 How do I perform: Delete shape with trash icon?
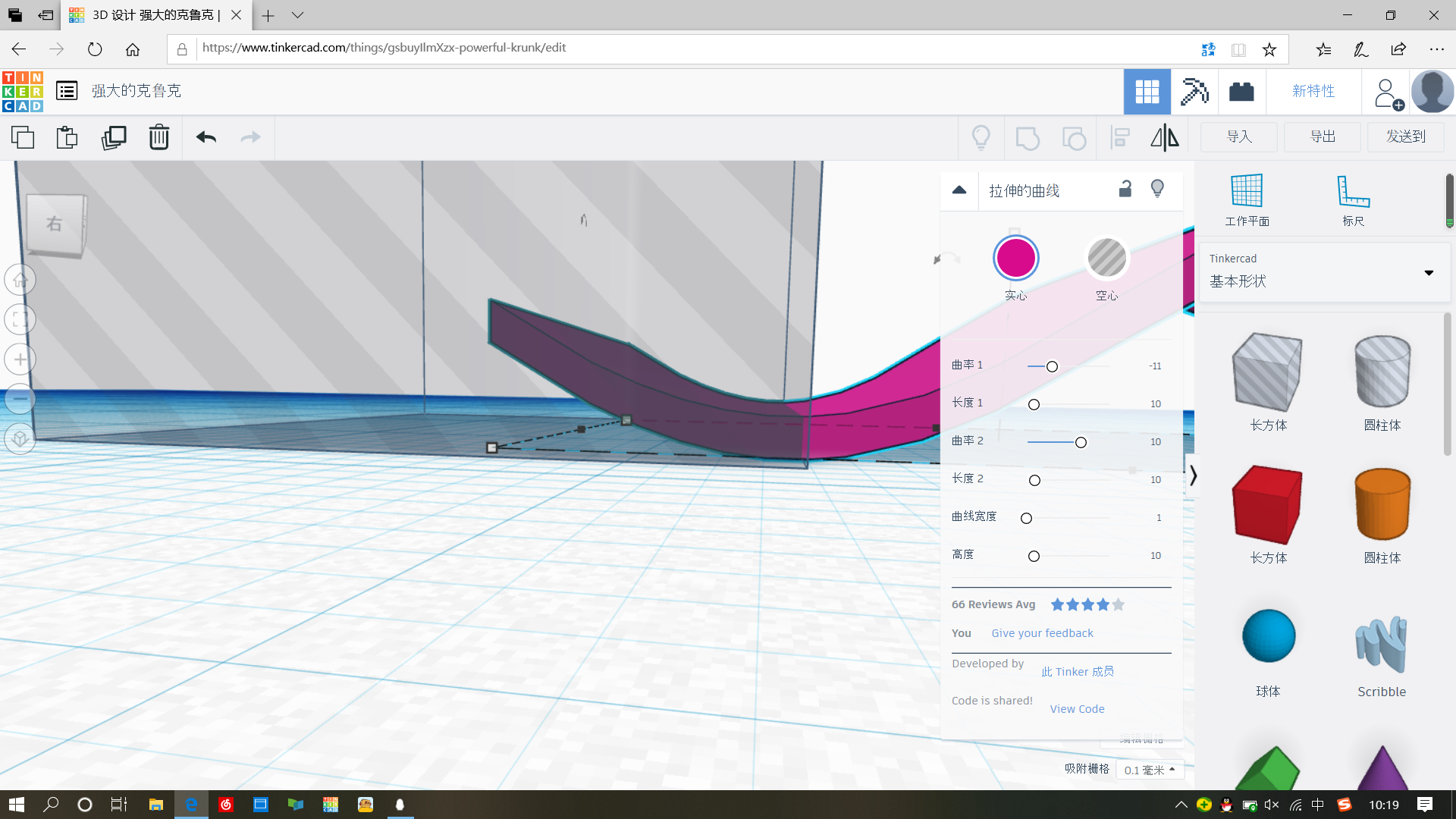click(159, 137)
